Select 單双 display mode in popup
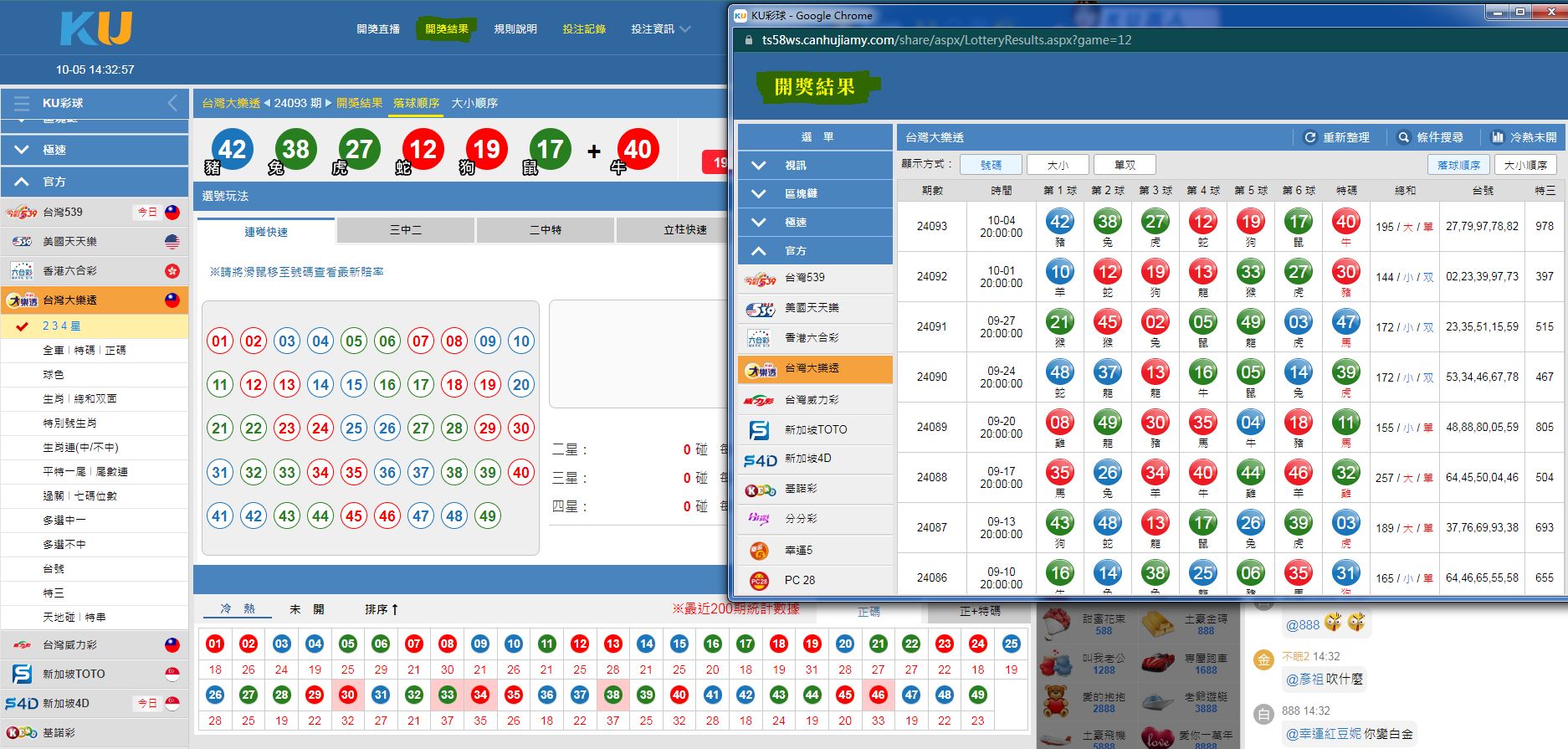 pyautogui.click(x=1125, y=165)
